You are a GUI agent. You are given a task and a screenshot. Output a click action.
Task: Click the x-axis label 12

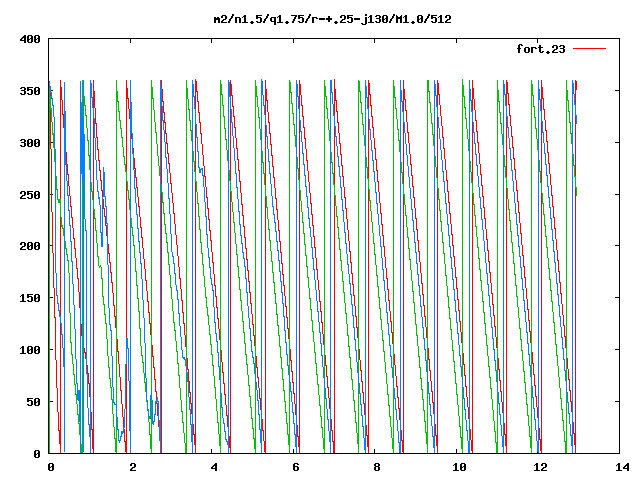point(540,467)
